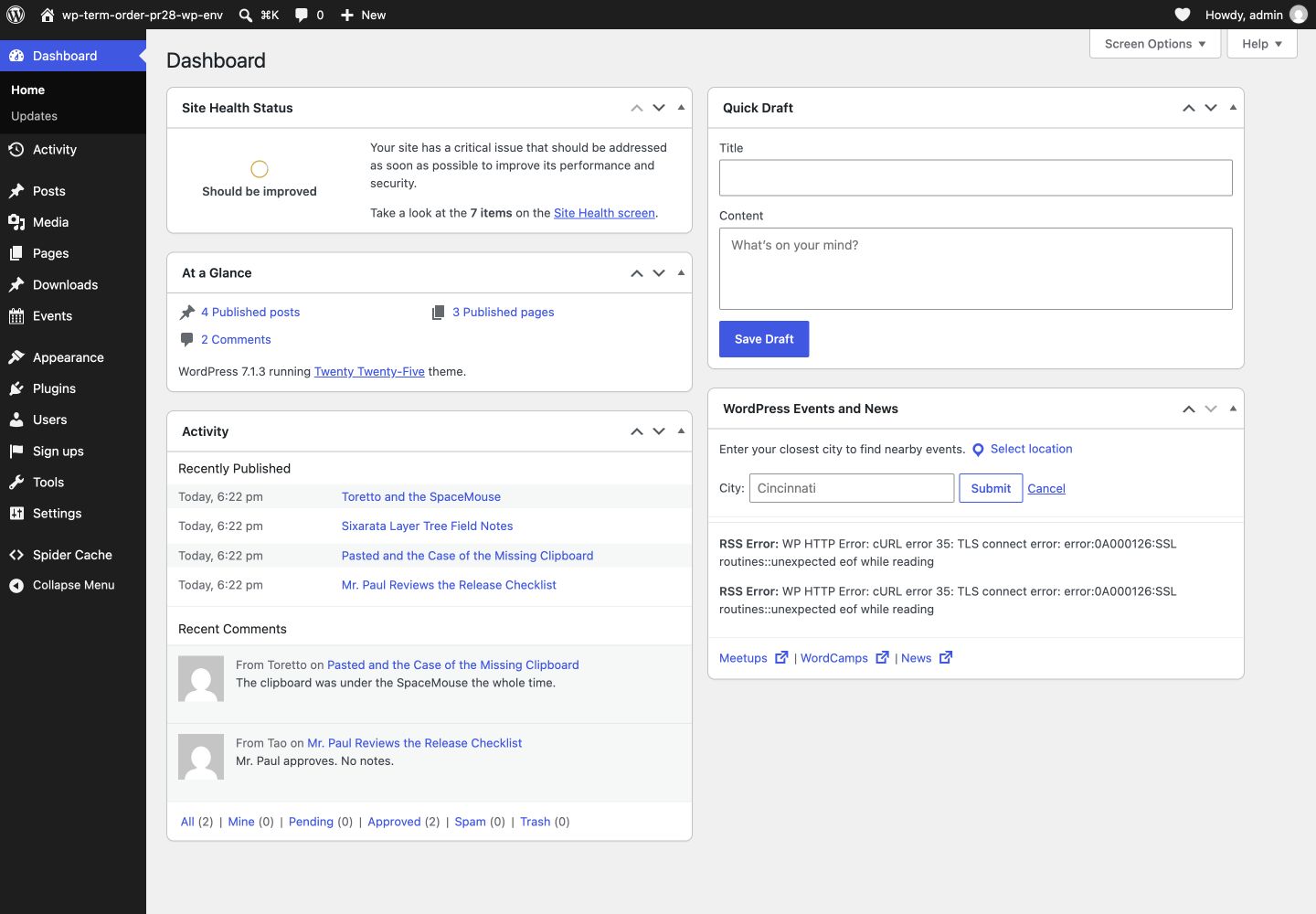Go to Events in the sidebar

click(73, 316)
